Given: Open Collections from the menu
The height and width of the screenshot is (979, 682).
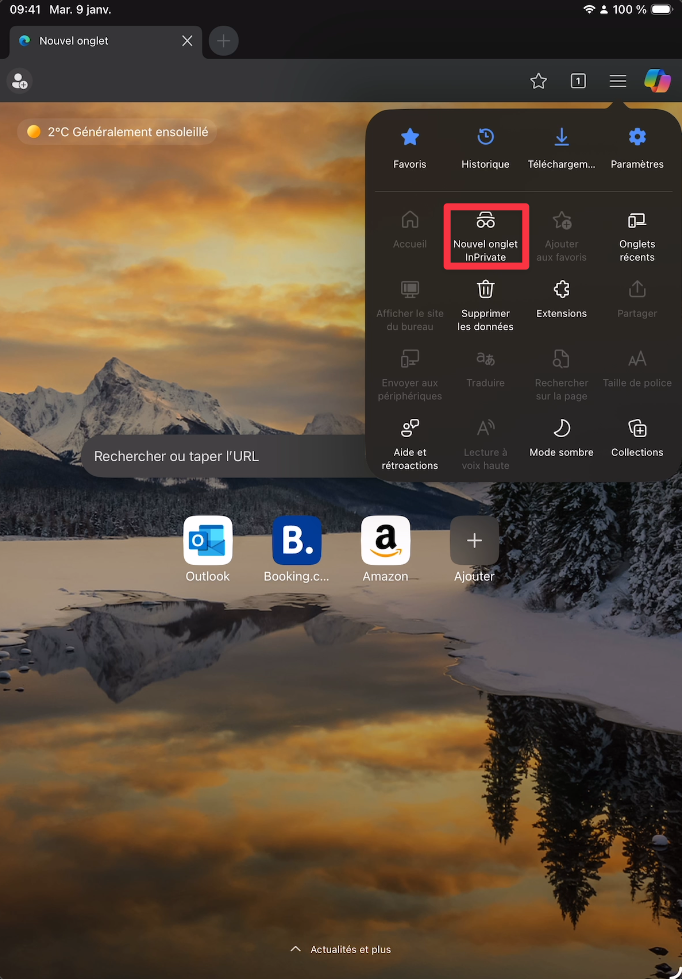Looking at the screenshot, I should [x=637, y=438].
